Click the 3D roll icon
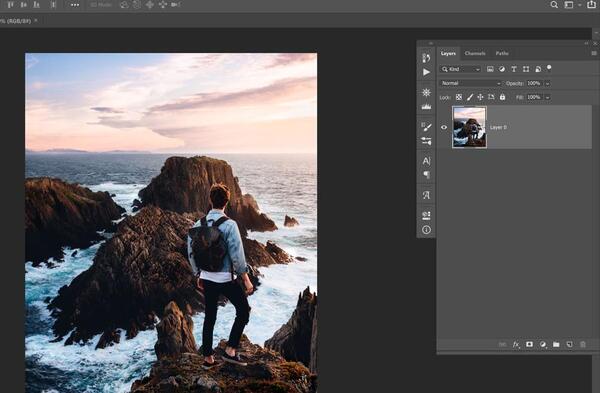The width and height of the screenshot is (600, 393). coord(137,5)
